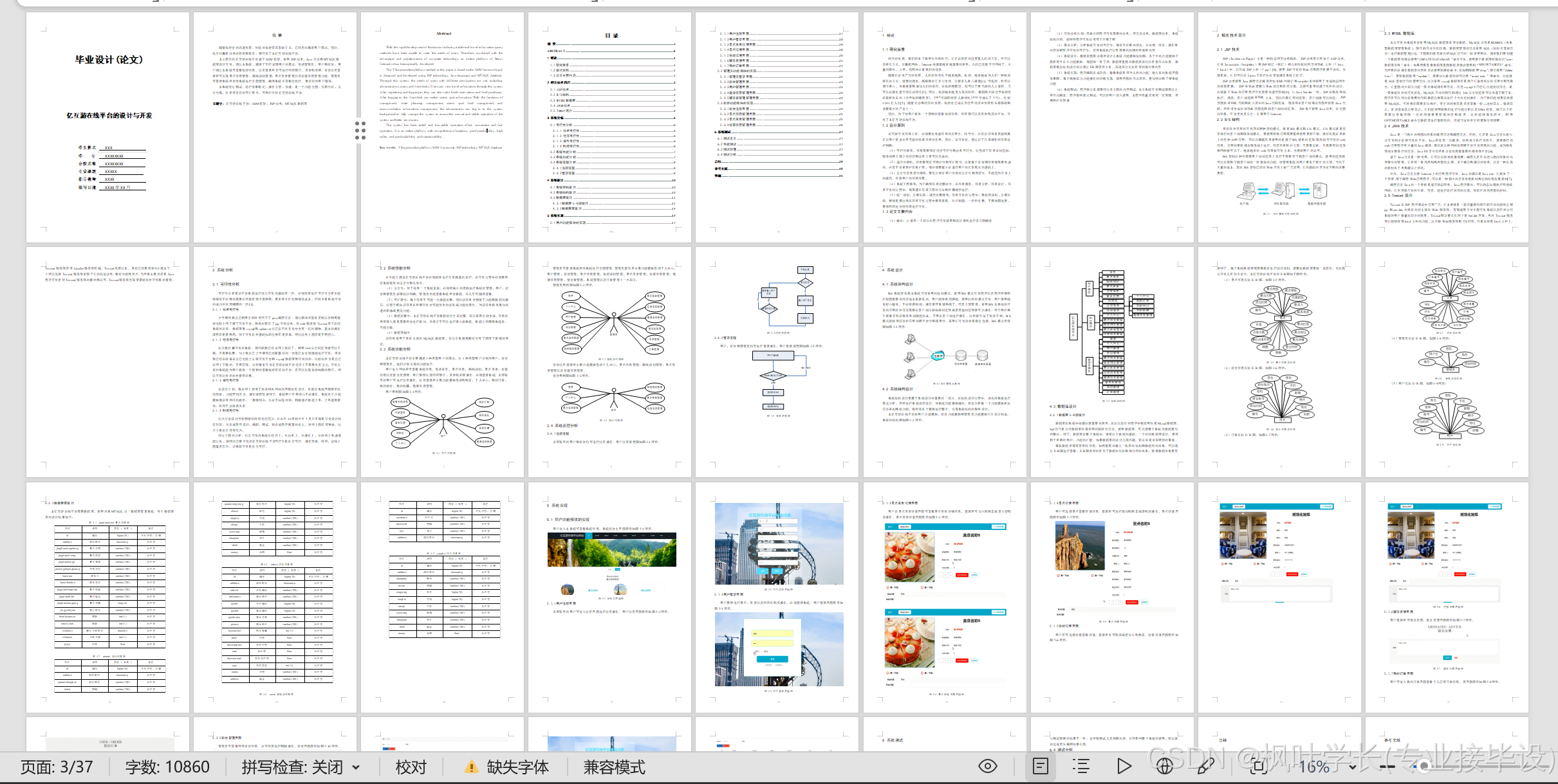The height and width of the screenshot is (784, 1558).
Task: Open reading mode play icon
Action: click(x=1124, y=766)
